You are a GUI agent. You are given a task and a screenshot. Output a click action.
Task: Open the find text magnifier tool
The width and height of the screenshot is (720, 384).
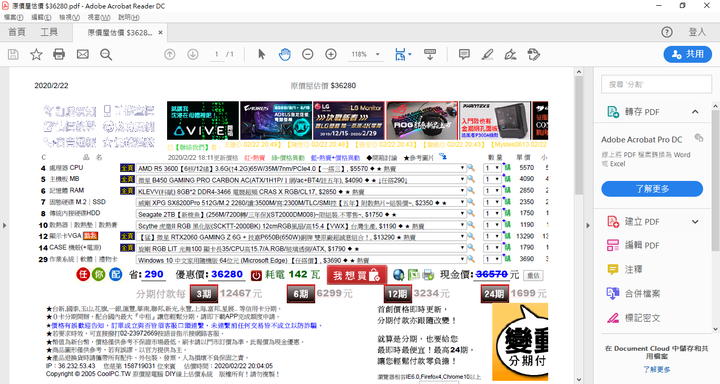tap(106, 54)
